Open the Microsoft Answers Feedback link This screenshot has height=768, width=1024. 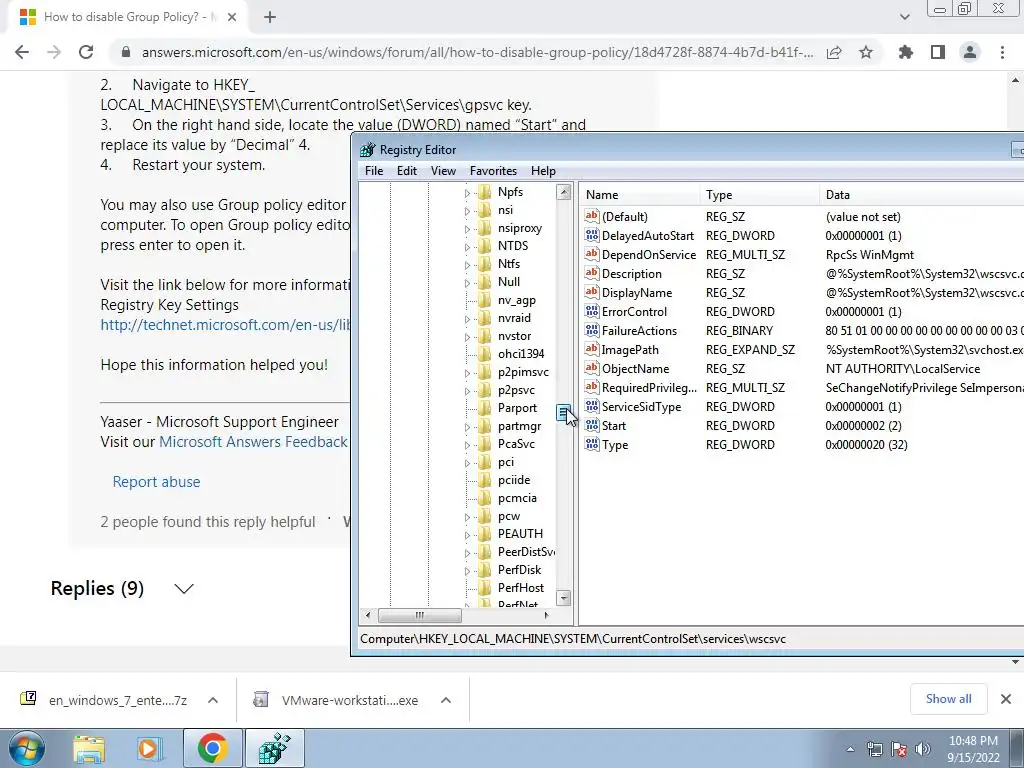pos(253,441)
